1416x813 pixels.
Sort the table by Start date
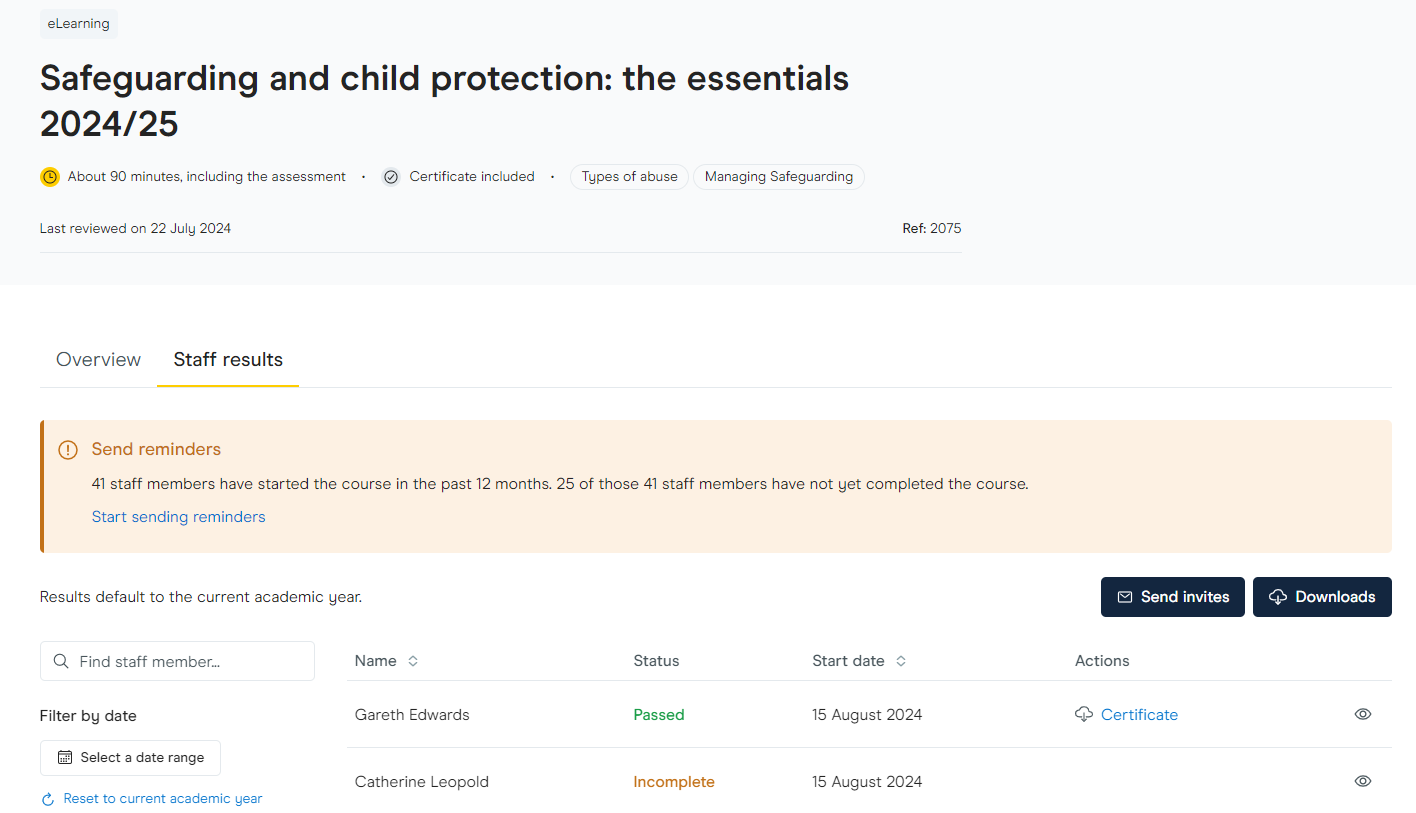[900, 661]
